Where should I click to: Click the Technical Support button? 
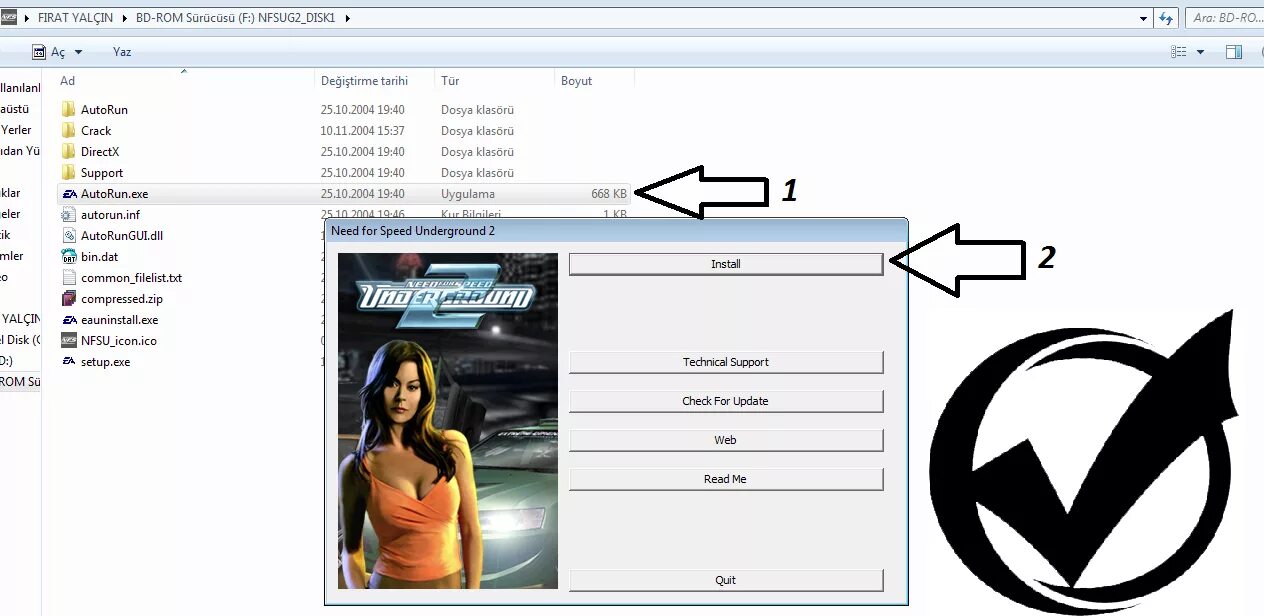[726, 362]
